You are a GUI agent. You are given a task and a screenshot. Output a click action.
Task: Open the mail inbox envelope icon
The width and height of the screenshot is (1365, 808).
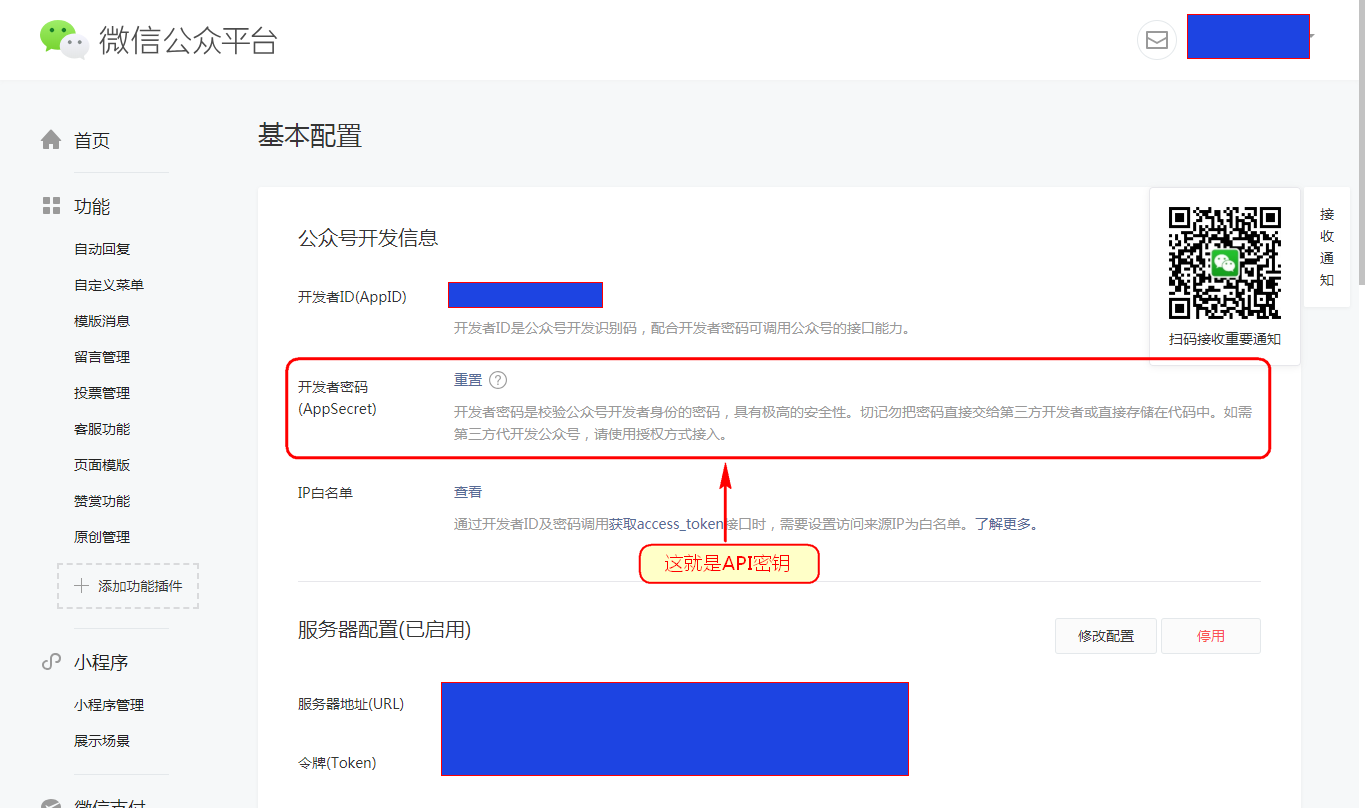[x=1157, y=40]
